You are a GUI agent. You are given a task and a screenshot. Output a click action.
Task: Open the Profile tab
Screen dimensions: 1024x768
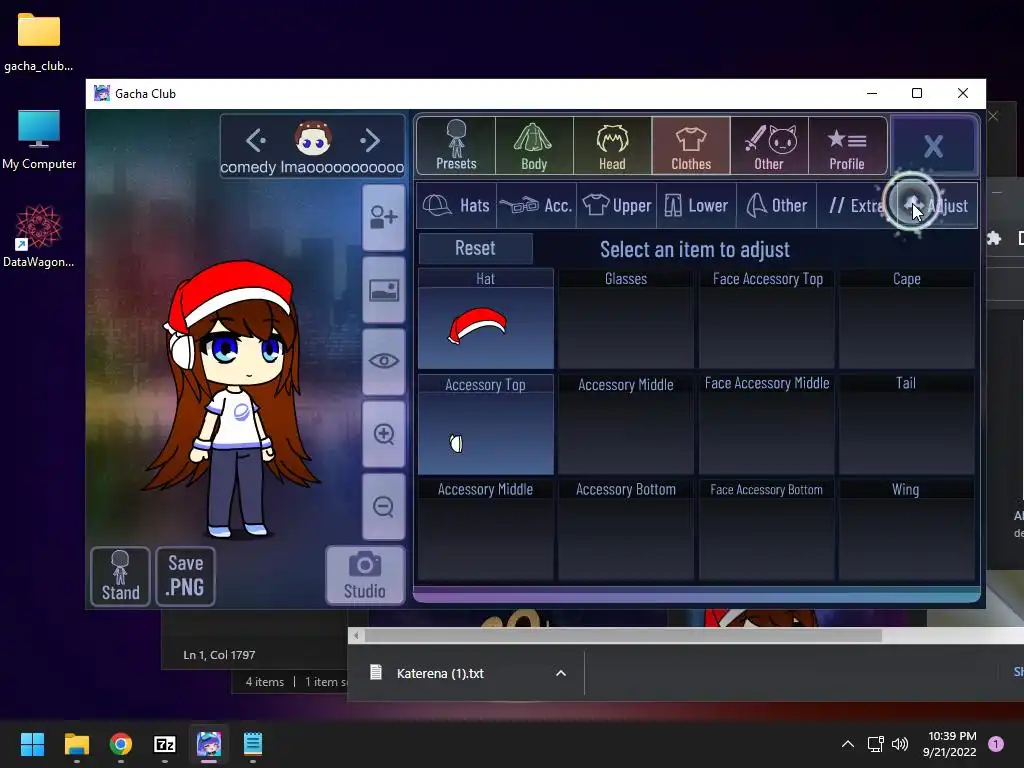point(847,145)
